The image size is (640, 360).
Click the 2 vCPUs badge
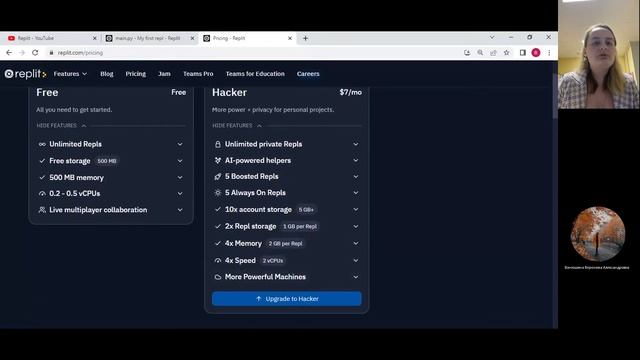273,260
